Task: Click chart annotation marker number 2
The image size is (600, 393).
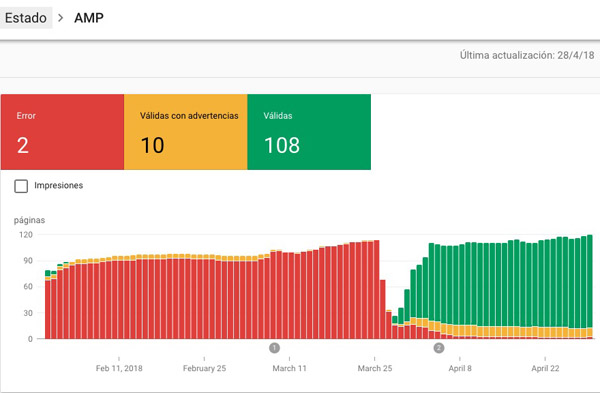Action: pyautogui.click(x=439, y=348)
